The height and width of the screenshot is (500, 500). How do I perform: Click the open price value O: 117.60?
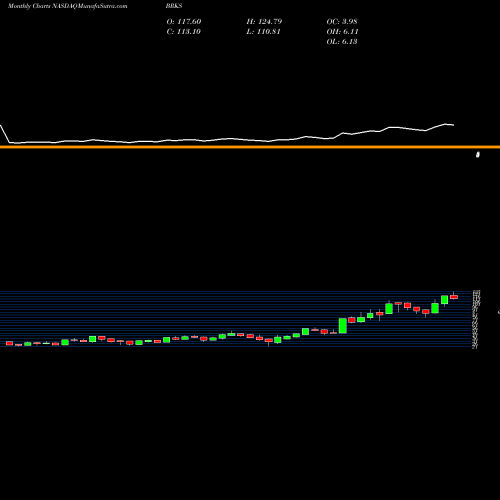pos(184,22)
